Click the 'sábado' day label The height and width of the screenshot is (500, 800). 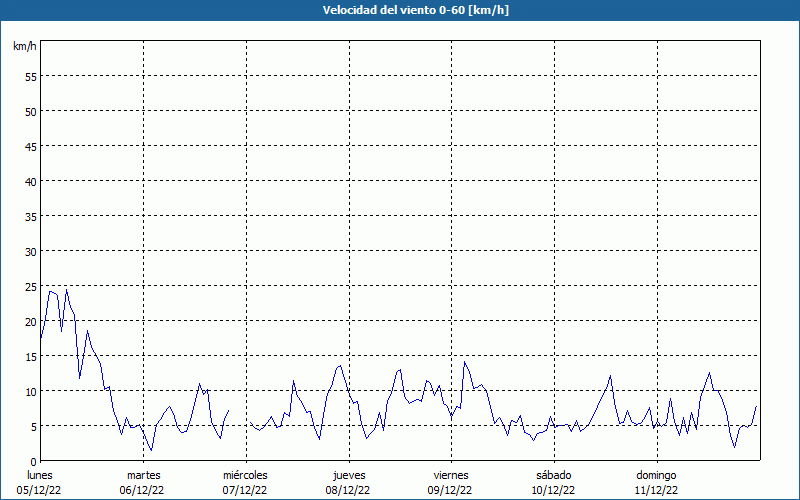(x=554, y=476)
